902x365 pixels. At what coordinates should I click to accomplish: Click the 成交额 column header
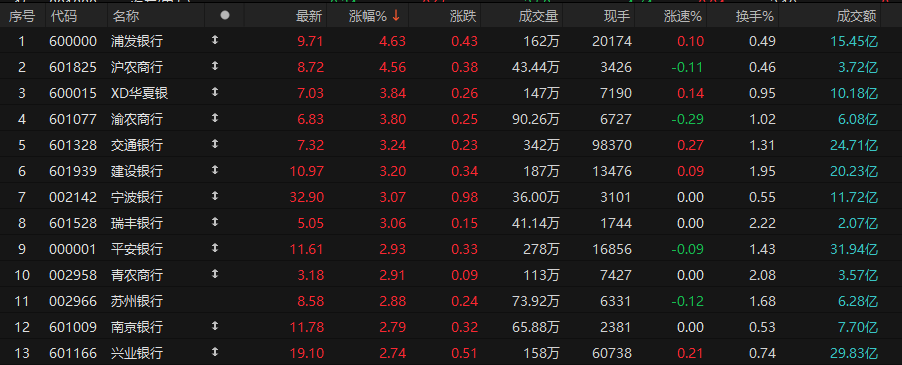[857, 17]
